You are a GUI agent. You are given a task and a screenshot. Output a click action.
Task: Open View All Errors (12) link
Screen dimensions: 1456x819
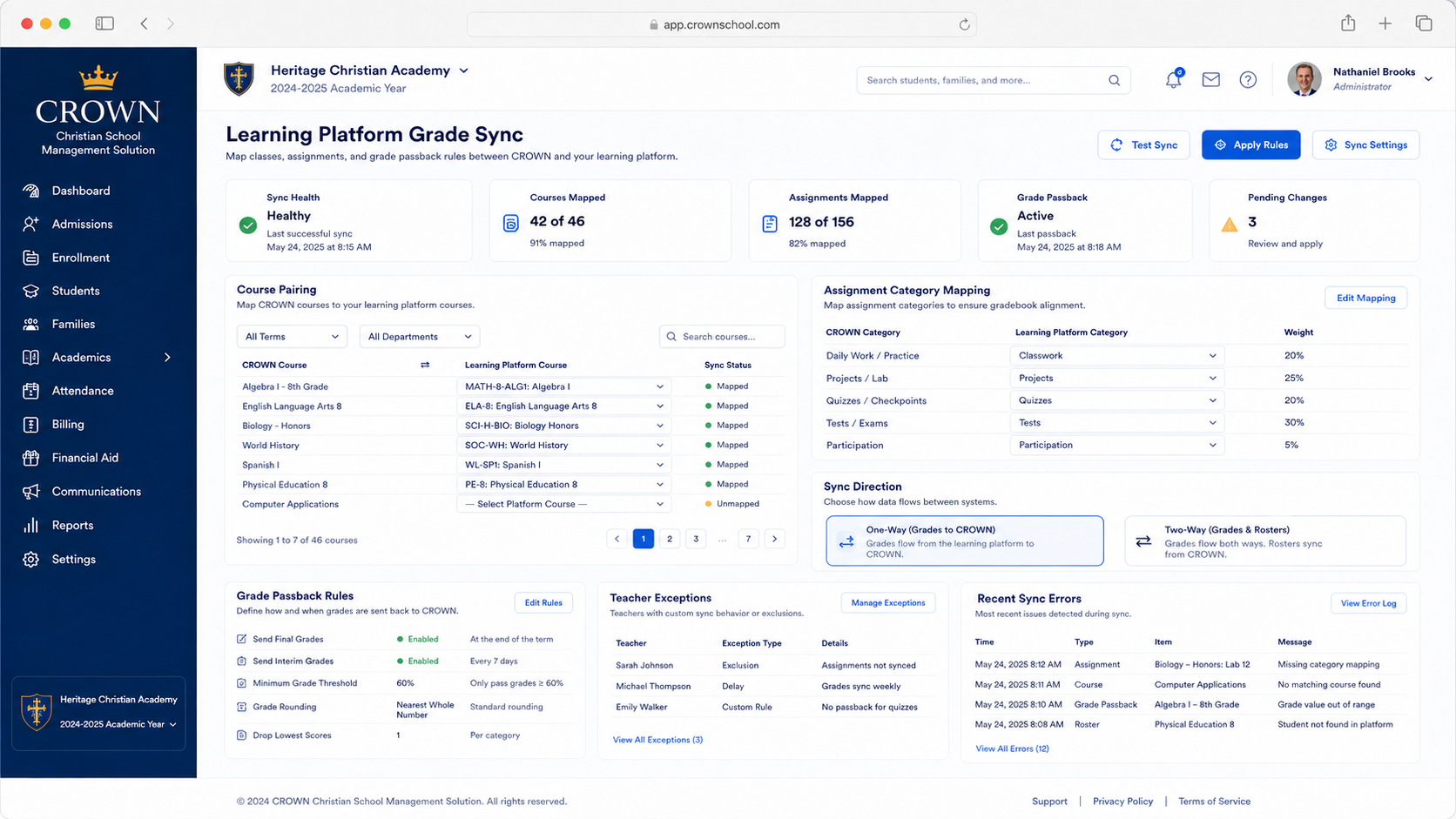[x=1012, y=749]
